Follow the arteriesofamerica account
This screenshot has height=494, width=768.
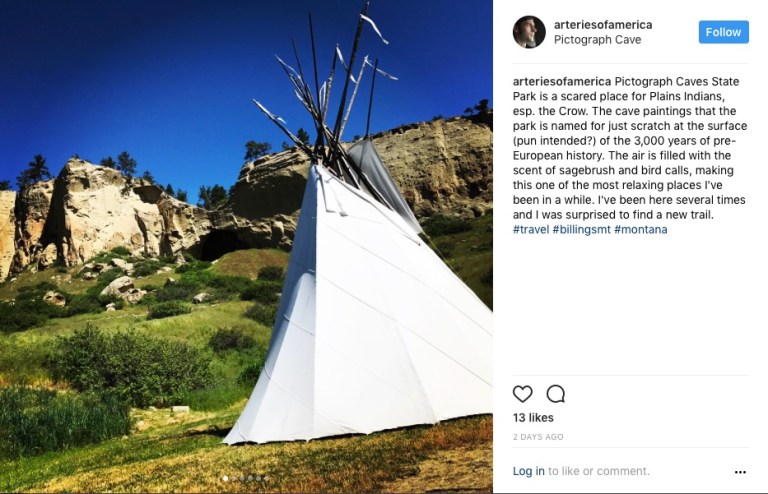(x=723, y=32)
